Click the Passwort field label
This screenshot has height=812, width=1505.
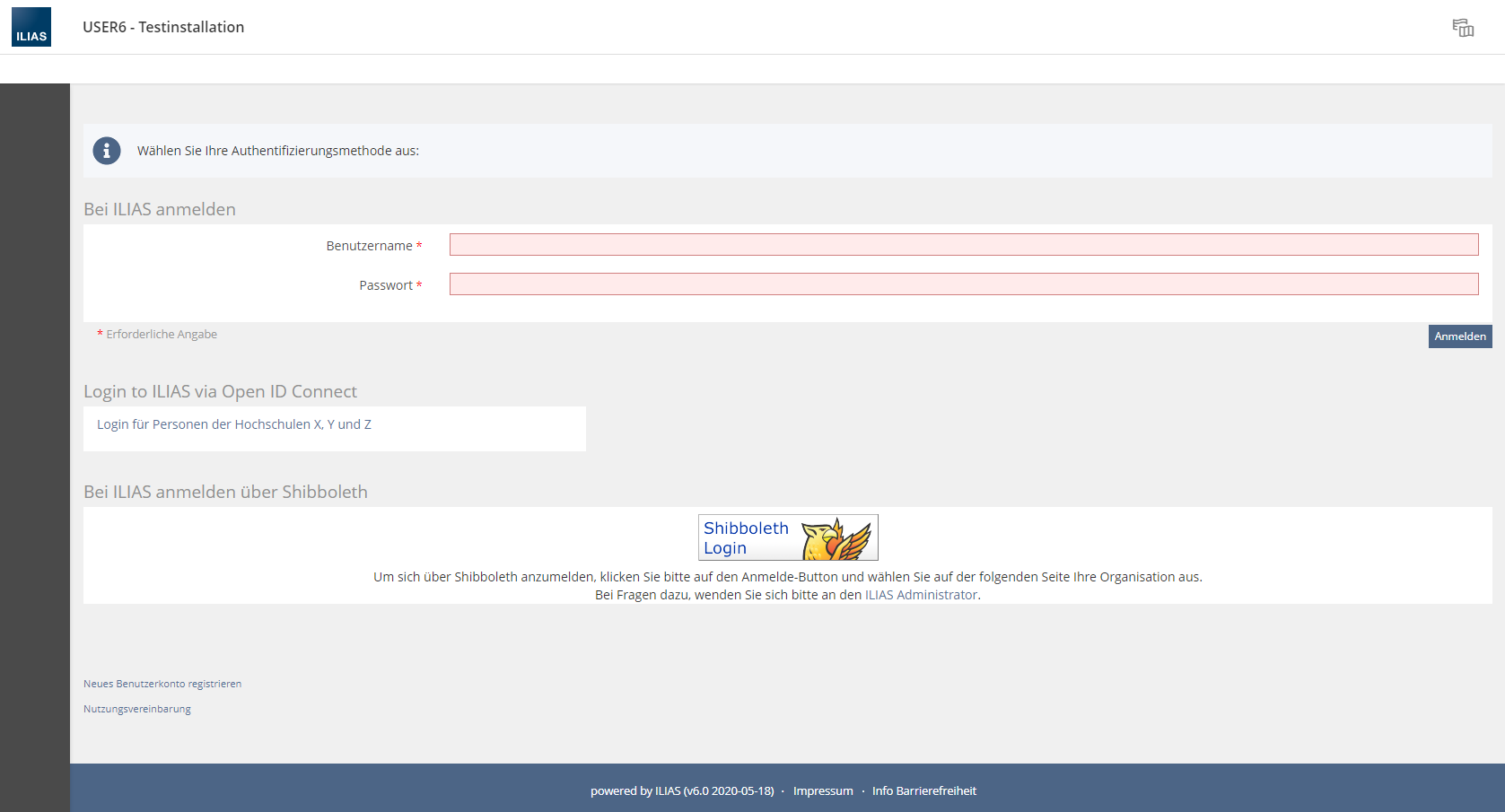click(386, 285)
